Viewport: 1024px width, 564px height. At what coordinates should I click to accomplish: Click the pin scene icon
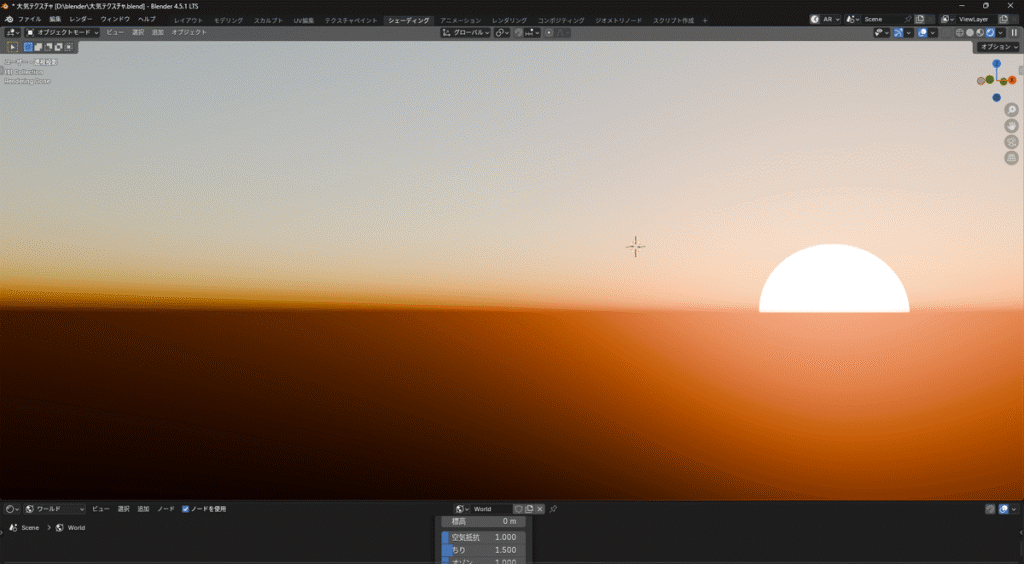[908, 19]
